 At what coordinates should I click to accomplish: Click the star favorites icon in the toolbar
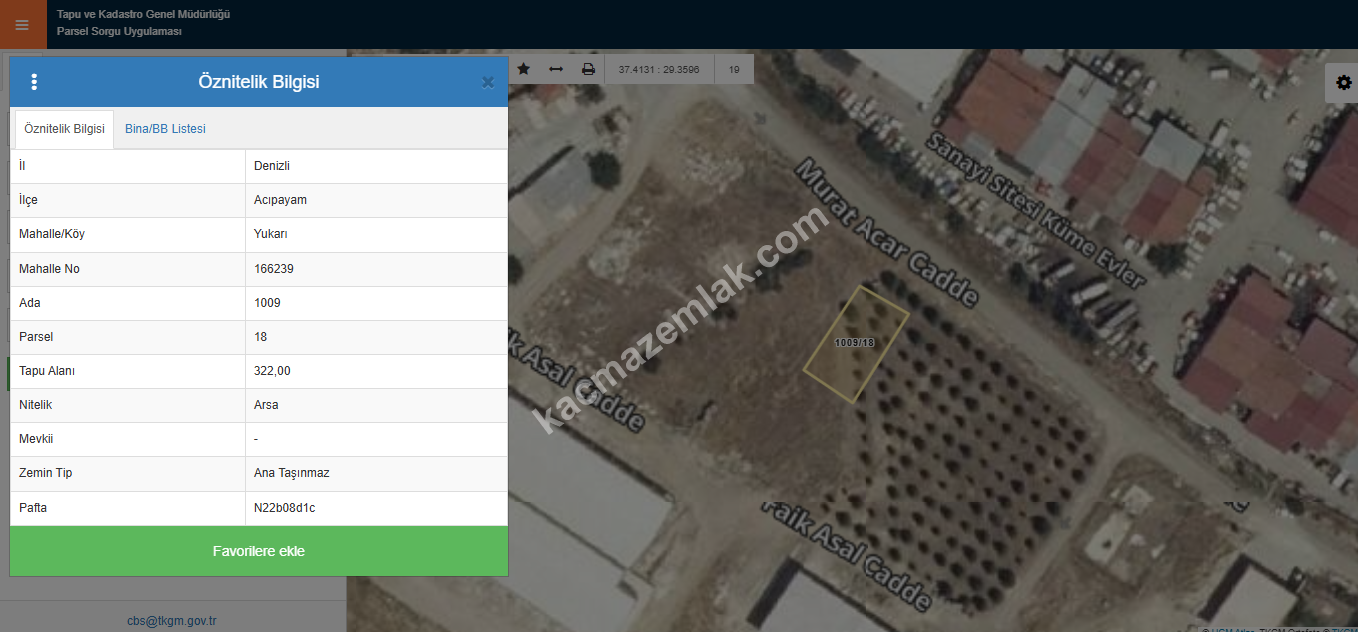click(524, 69)
